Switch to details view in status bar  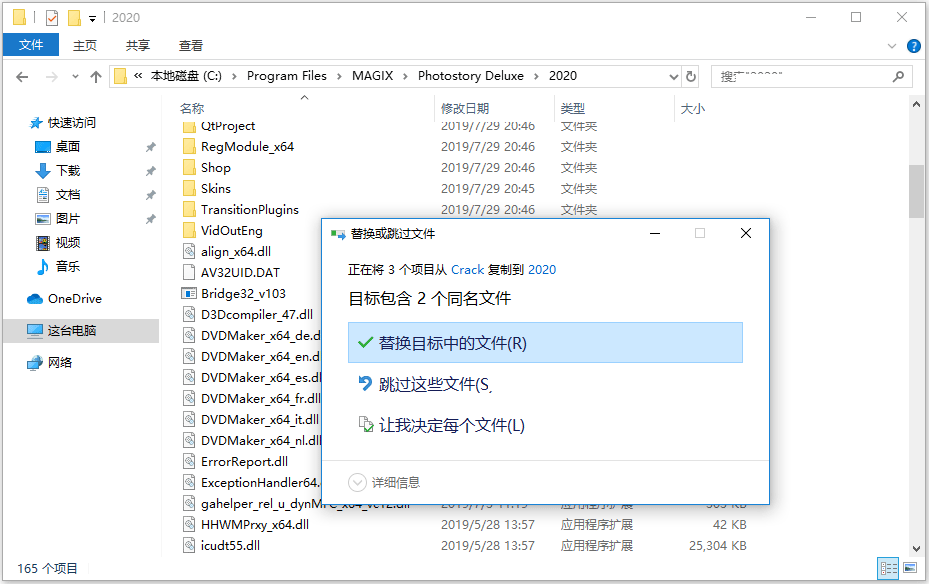coord(888,568)
